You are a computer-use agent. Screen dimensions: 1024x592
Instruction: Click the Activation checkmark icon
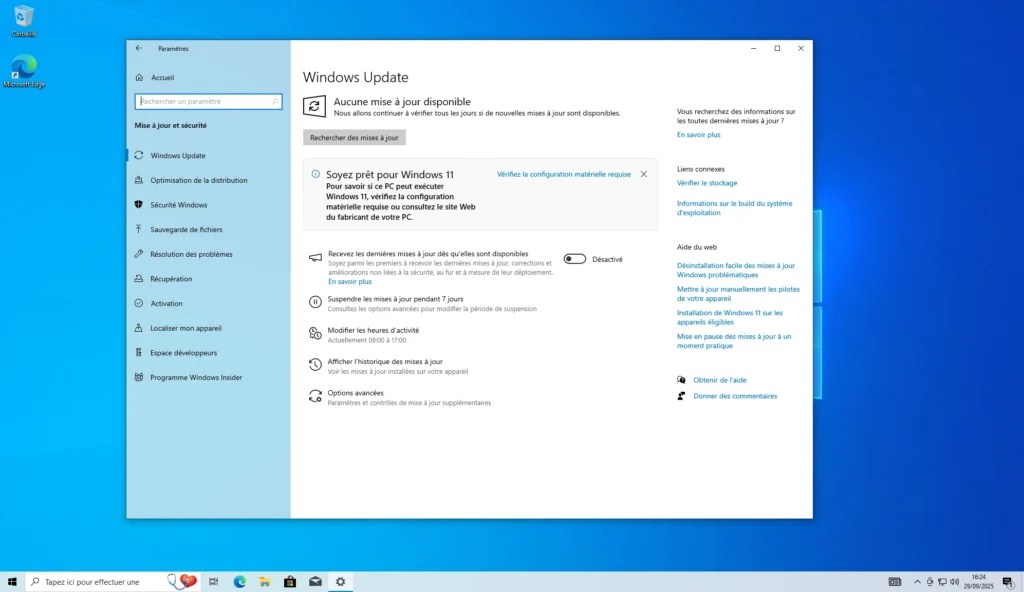[x=138, y=303]
